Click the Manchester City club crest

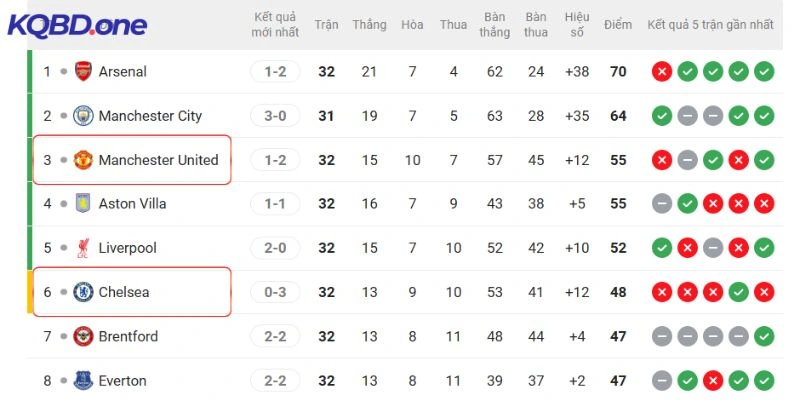[x=83, y=116]
